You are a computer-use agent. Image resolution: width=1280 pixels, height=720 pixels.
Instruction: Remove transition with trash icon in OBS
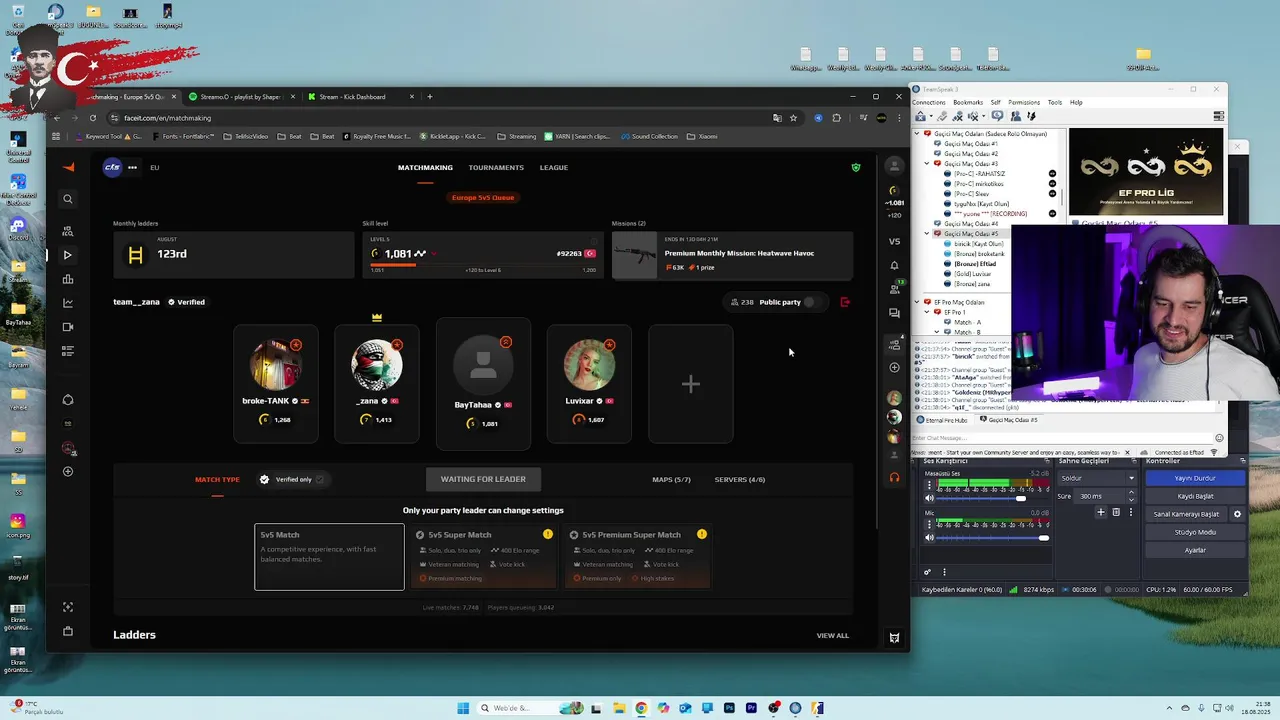[1116, 512]
